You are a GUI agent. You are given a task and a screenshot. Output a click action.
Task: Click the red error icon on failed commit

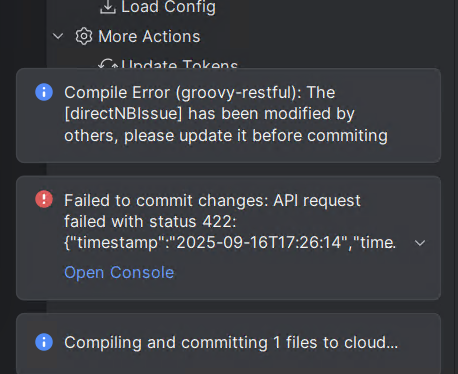[x=44, y=199]
